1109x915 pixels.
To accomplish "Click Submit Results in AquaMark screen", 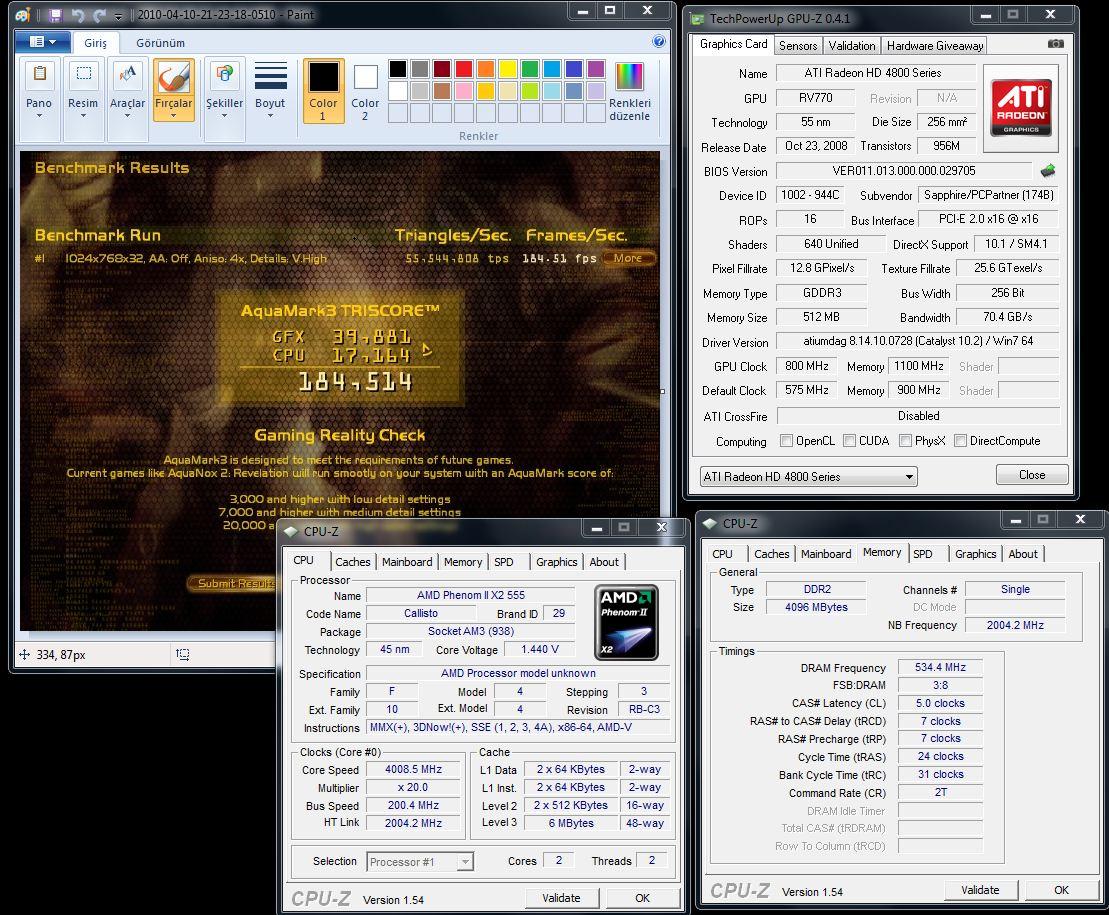I will [x=235, y=583].
